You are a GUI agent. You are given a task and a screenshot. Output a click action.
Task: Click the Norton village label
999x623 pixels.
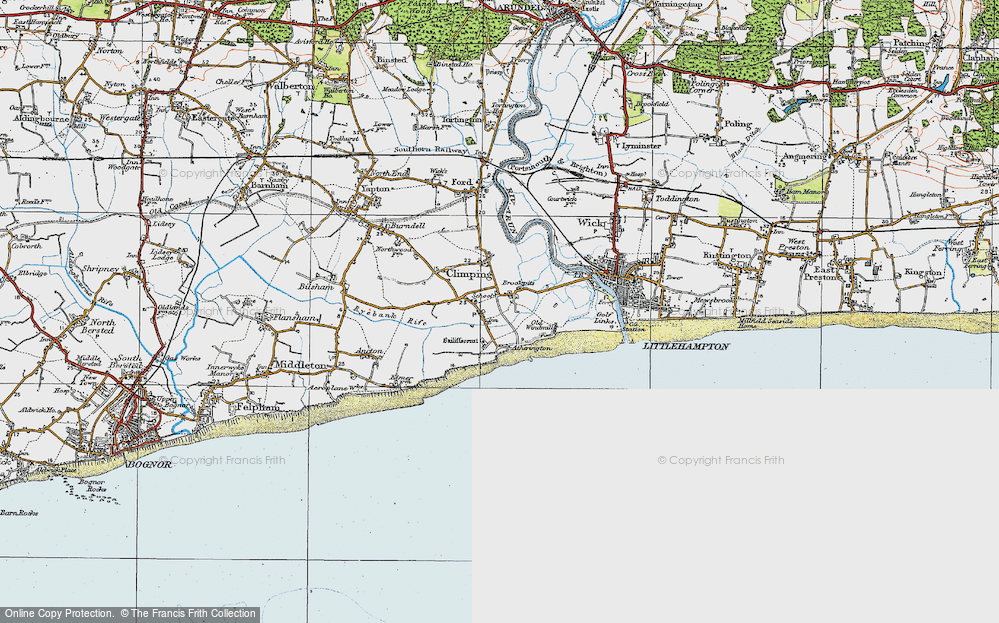click(x=108, y=50)
